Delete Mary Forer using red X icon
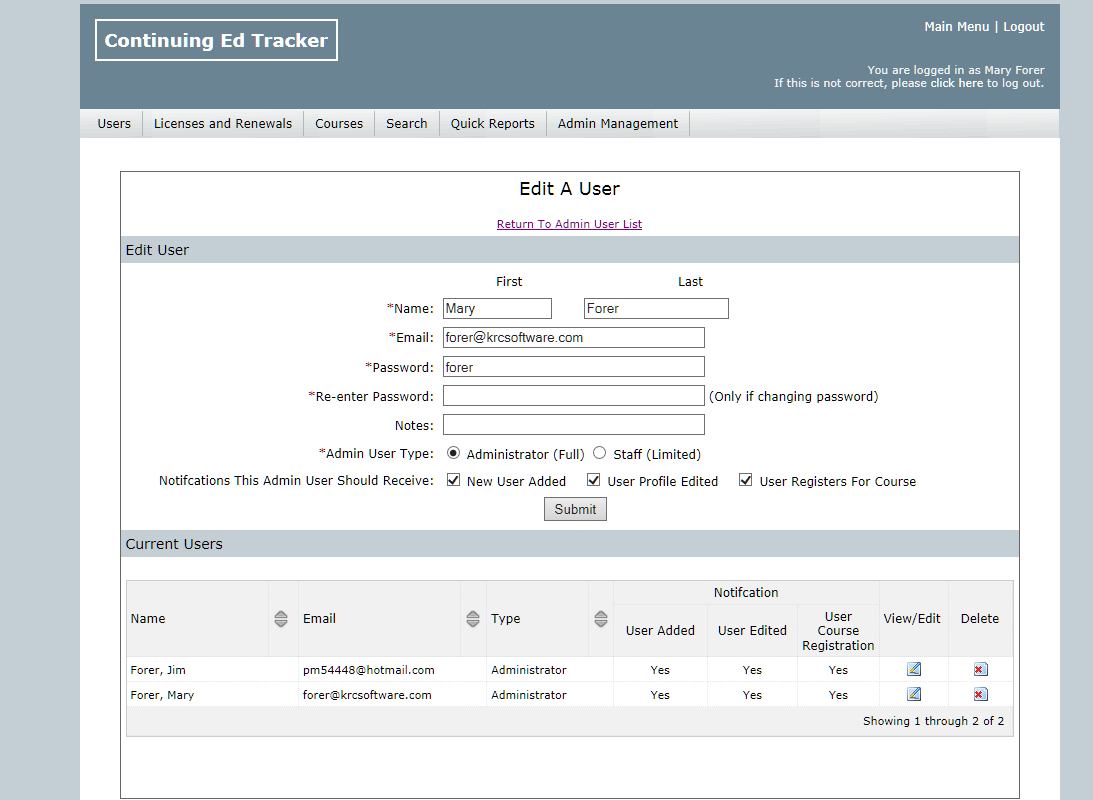The image size is (1093, 800). click(980, 694)
